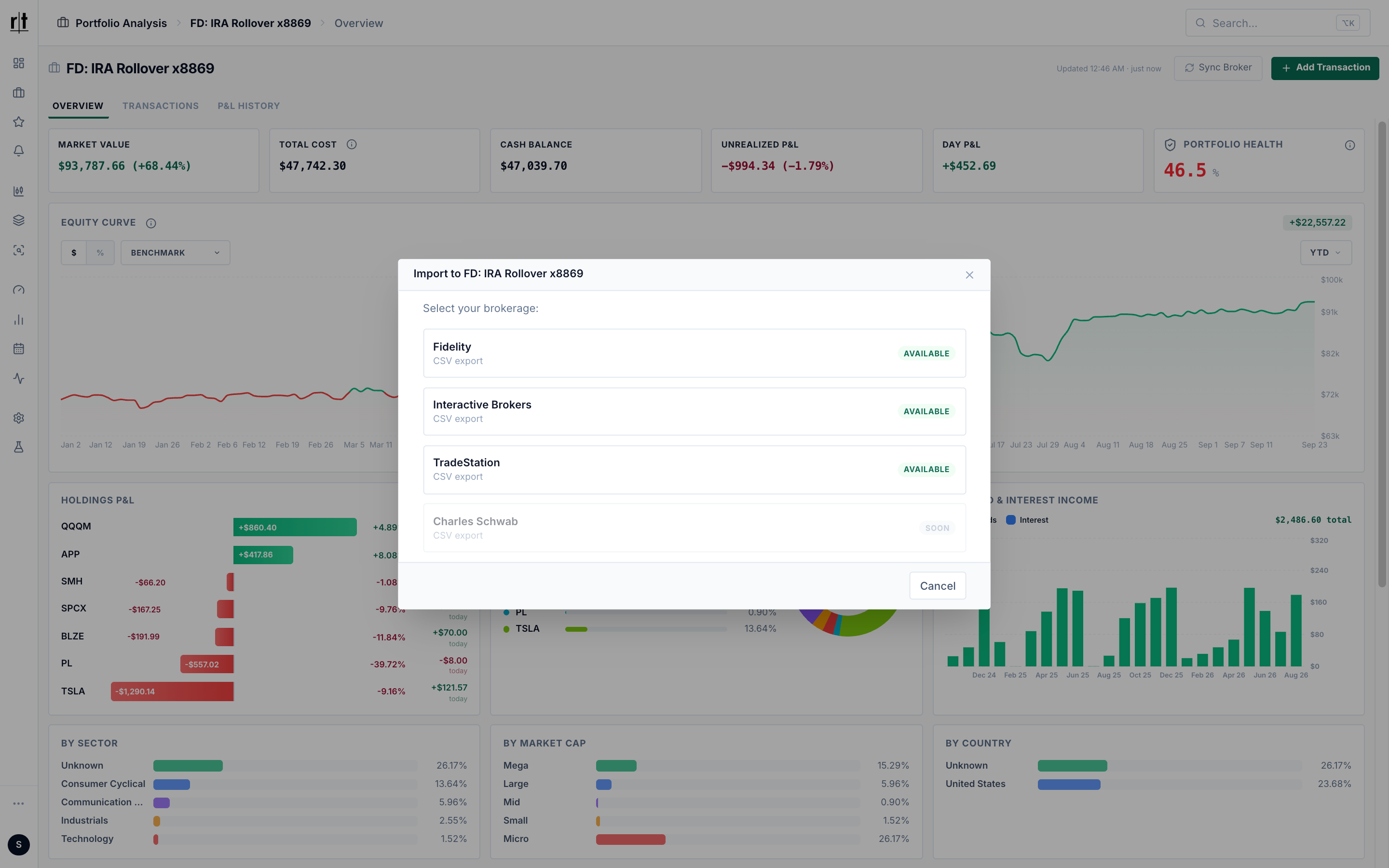
Task: Click the United States country bar
Action: click(x=1069, y=784)
